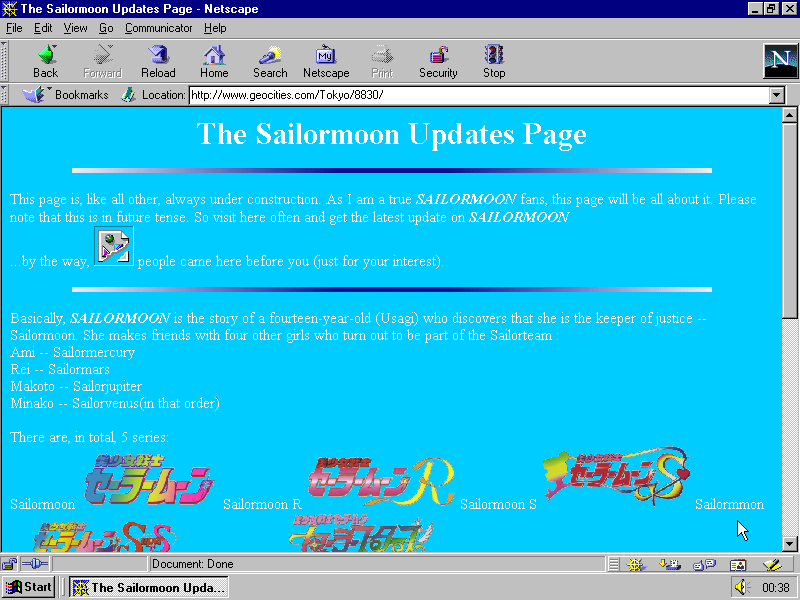Click in the Location URL field
The width and height of the screenshot is (800, 600).
479,95
